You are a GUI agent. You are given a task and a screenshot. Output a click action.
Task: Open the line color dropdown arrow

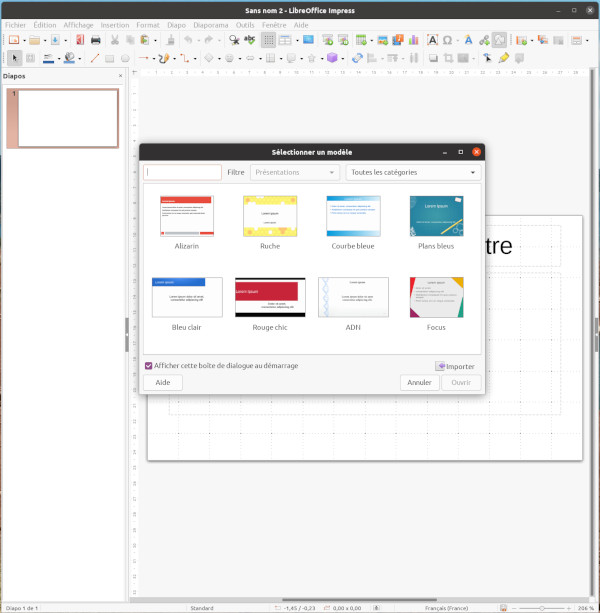[59, 59]
